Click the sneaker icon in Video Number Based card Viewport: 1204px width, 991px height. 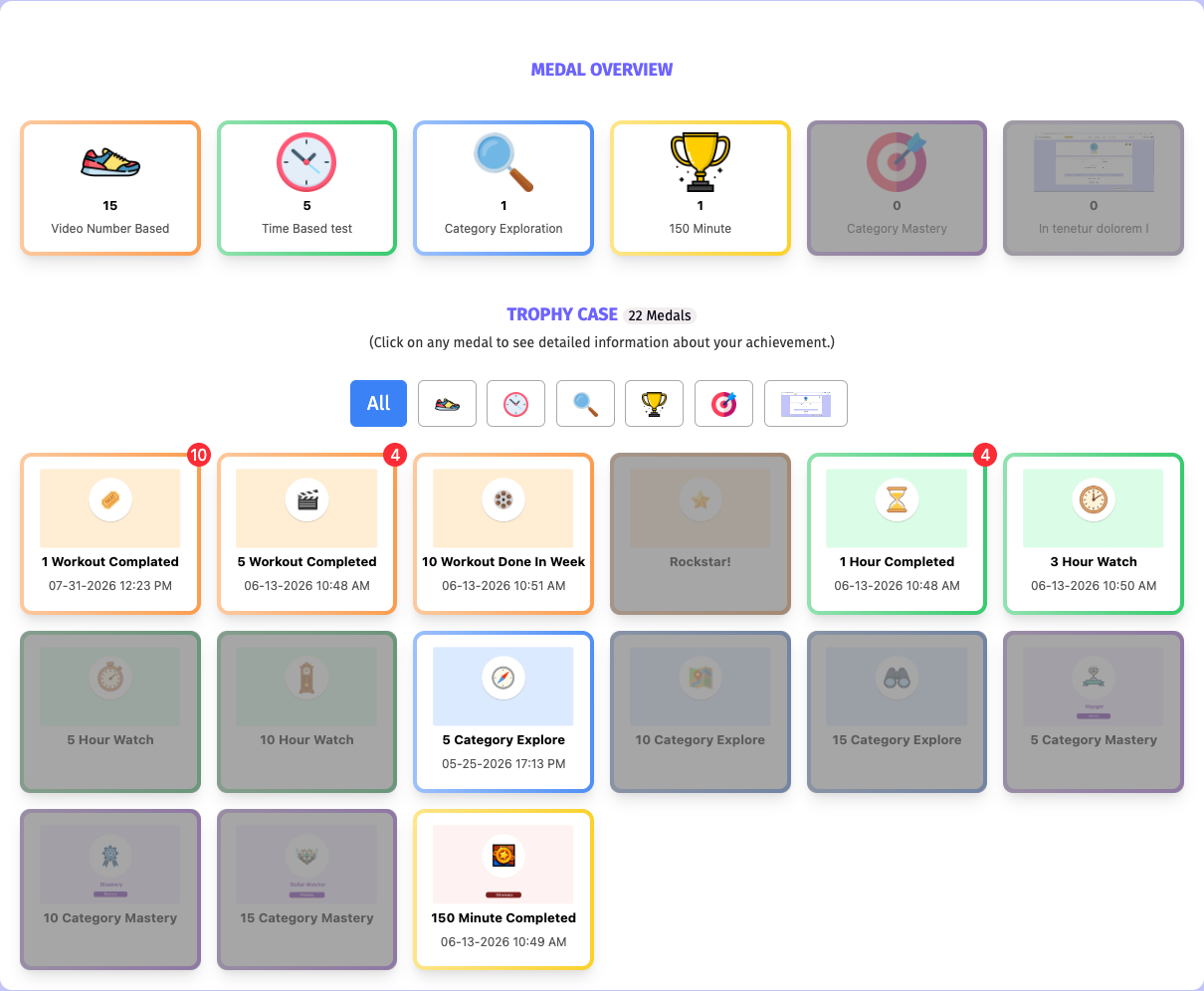(110, 162)
